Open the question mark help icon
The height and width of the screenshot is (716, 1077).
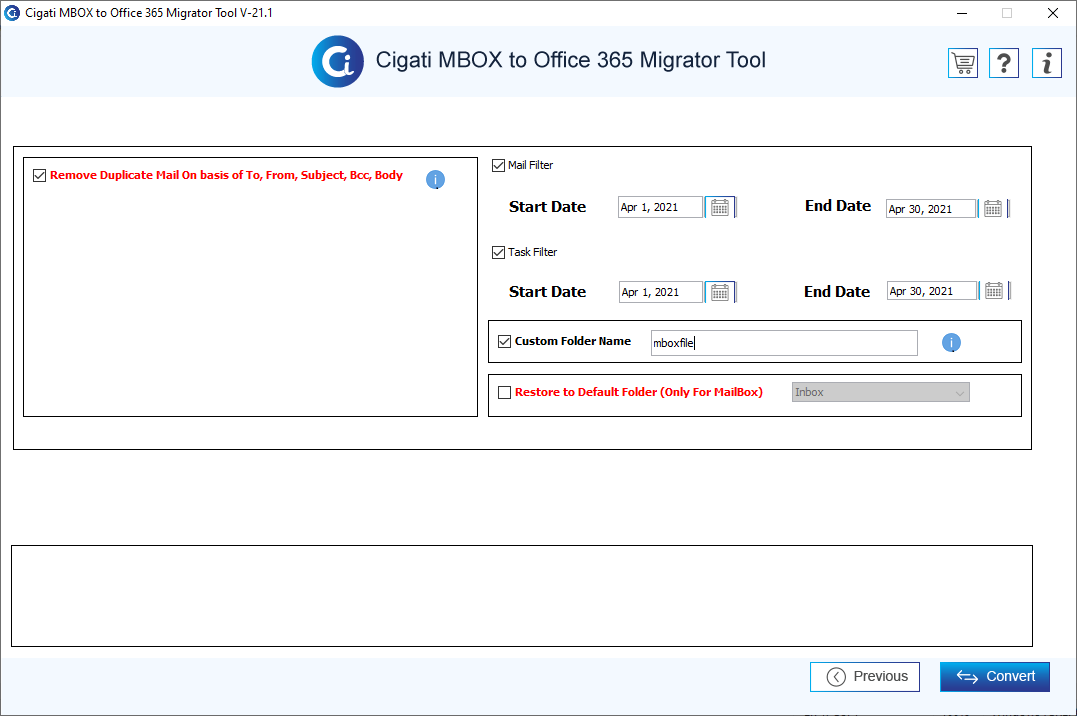click(1004, 63)
